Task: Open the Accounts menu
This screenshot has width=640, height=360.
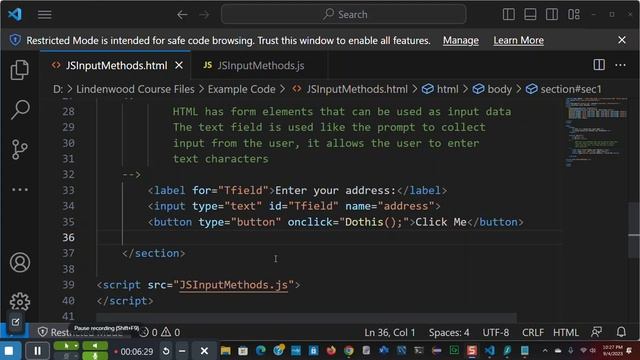Action: [x=20, y=262]
